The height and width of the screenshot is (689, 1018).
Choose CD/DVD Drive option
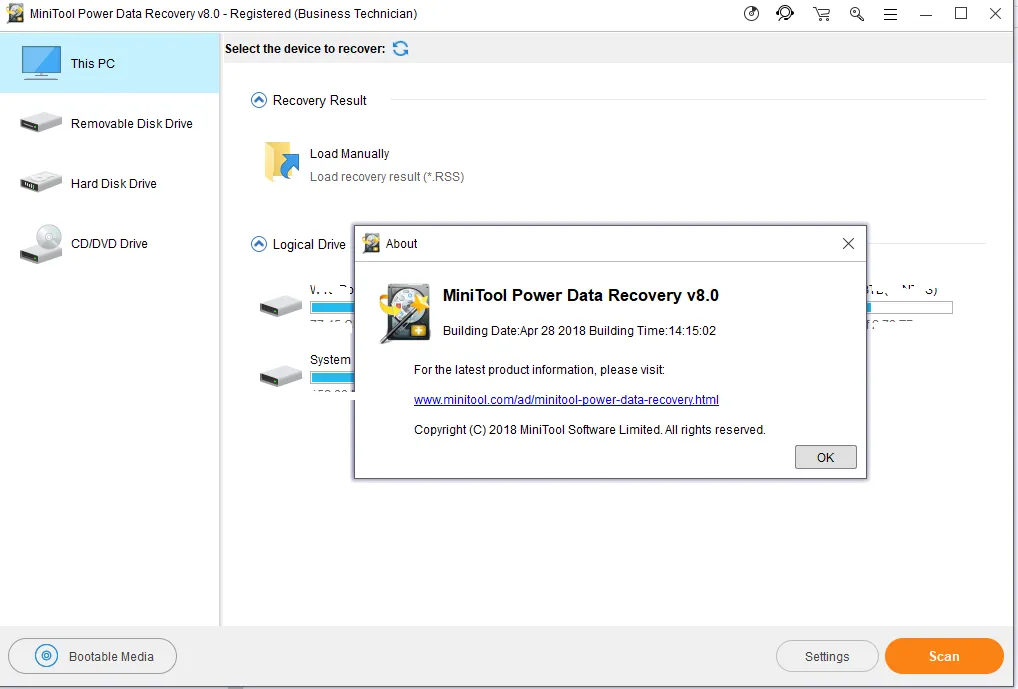pos(110,244)
